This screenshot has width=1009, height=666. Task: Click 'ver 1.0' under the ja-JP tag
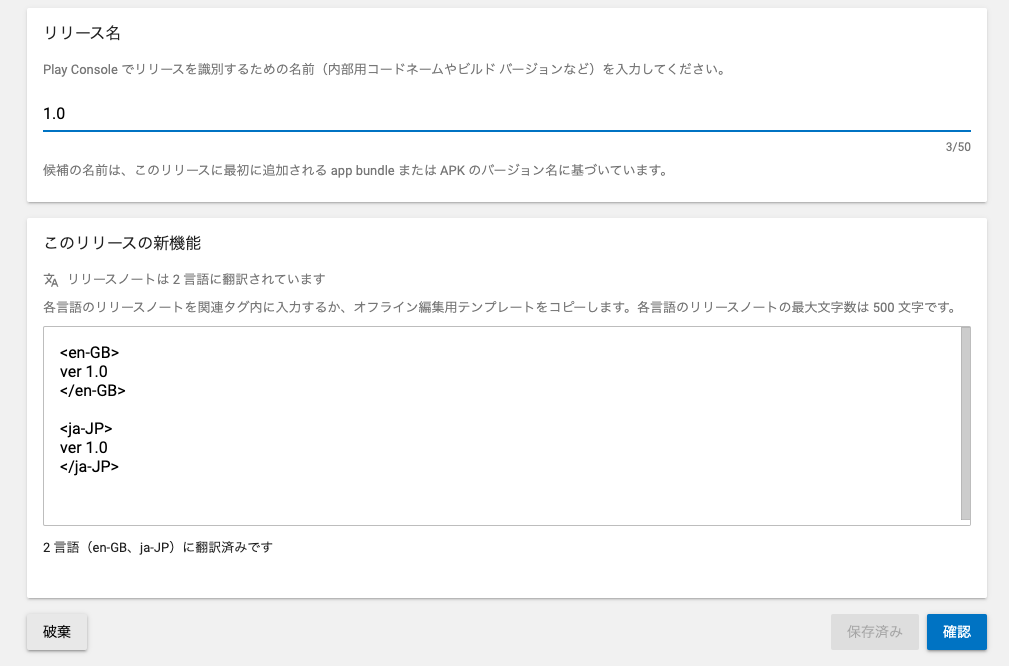(84, 448)
